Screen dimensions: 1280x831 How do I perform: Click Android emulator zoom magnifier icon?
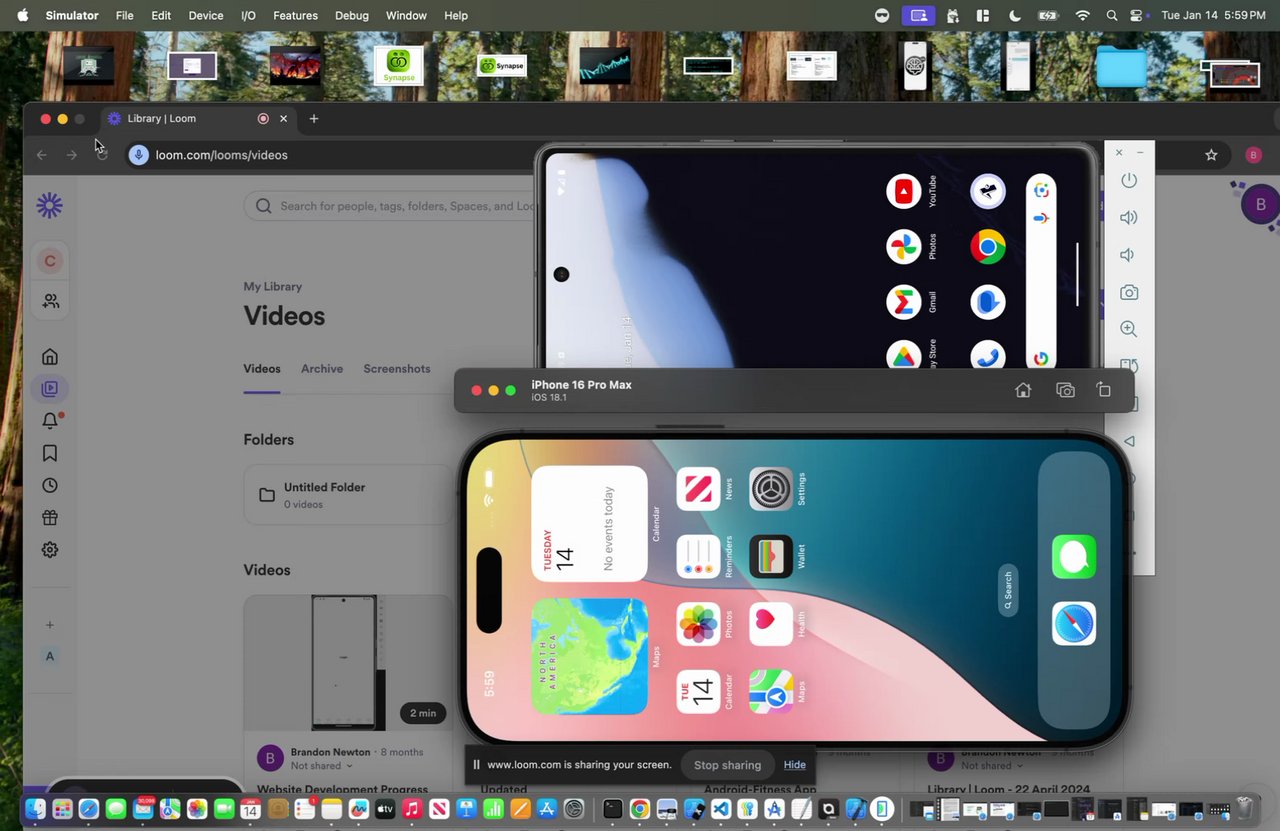pos(1129,329)
